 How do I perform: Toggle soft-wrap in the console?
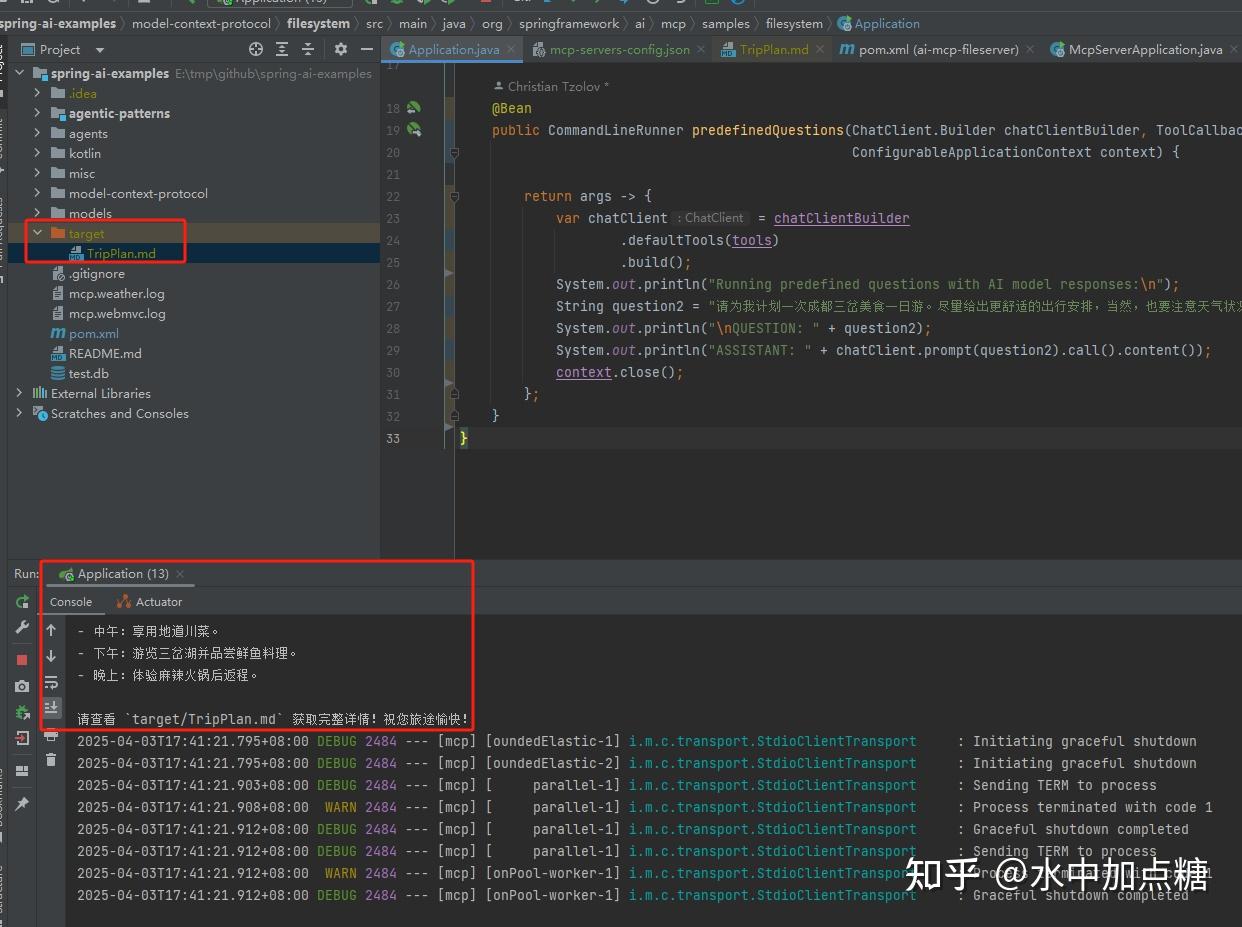[51, 682]
